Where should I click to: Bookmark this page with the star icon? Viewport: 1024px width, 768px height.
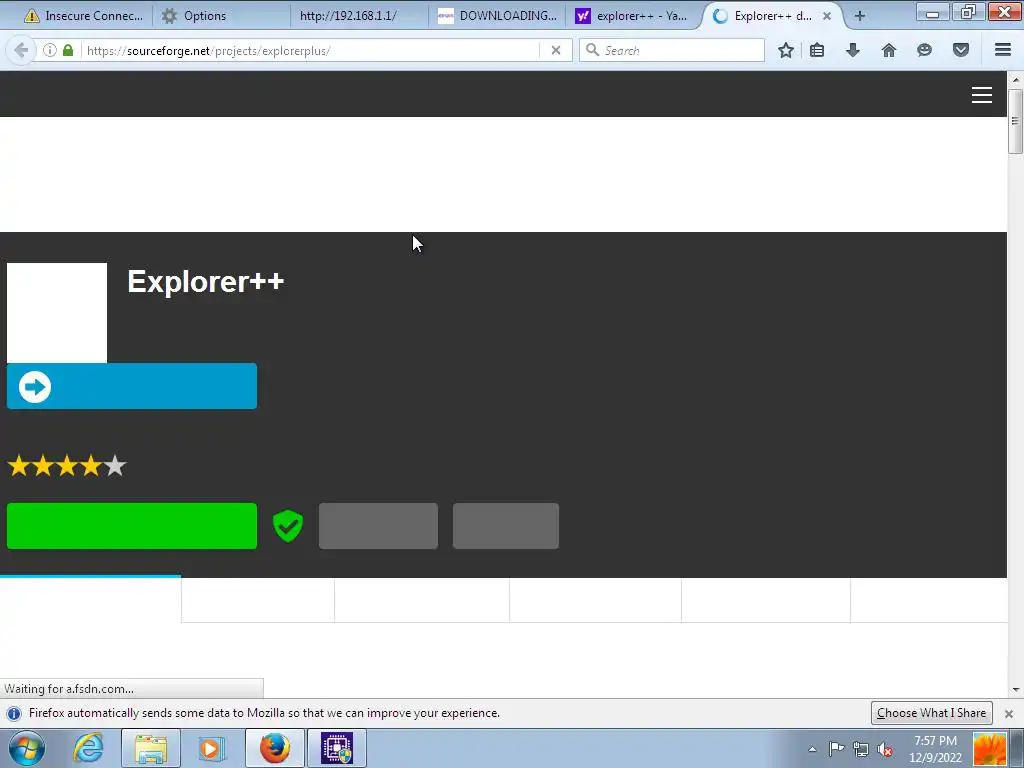tap(786, 50)
